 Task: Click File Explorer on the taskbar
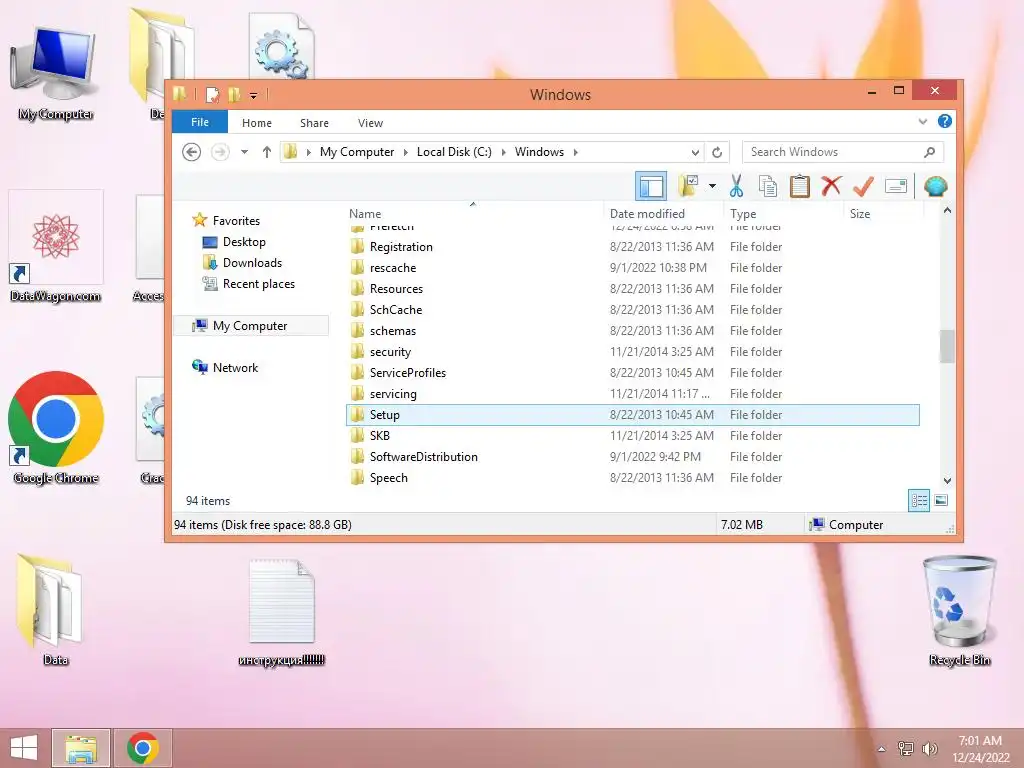click(x=81, y=748)
